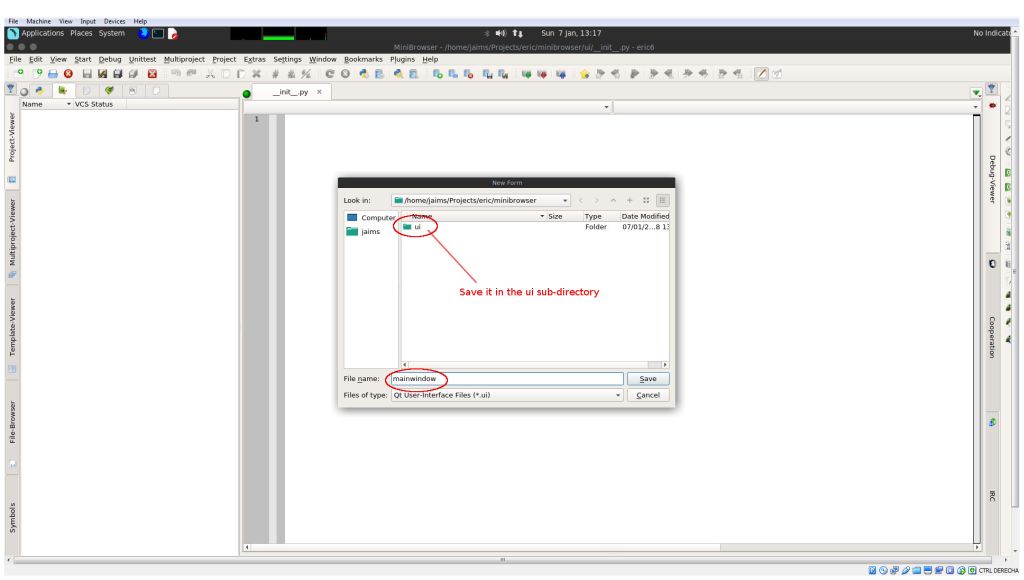
Task: Open the Plugins menu
Action: tap(402, 59)
